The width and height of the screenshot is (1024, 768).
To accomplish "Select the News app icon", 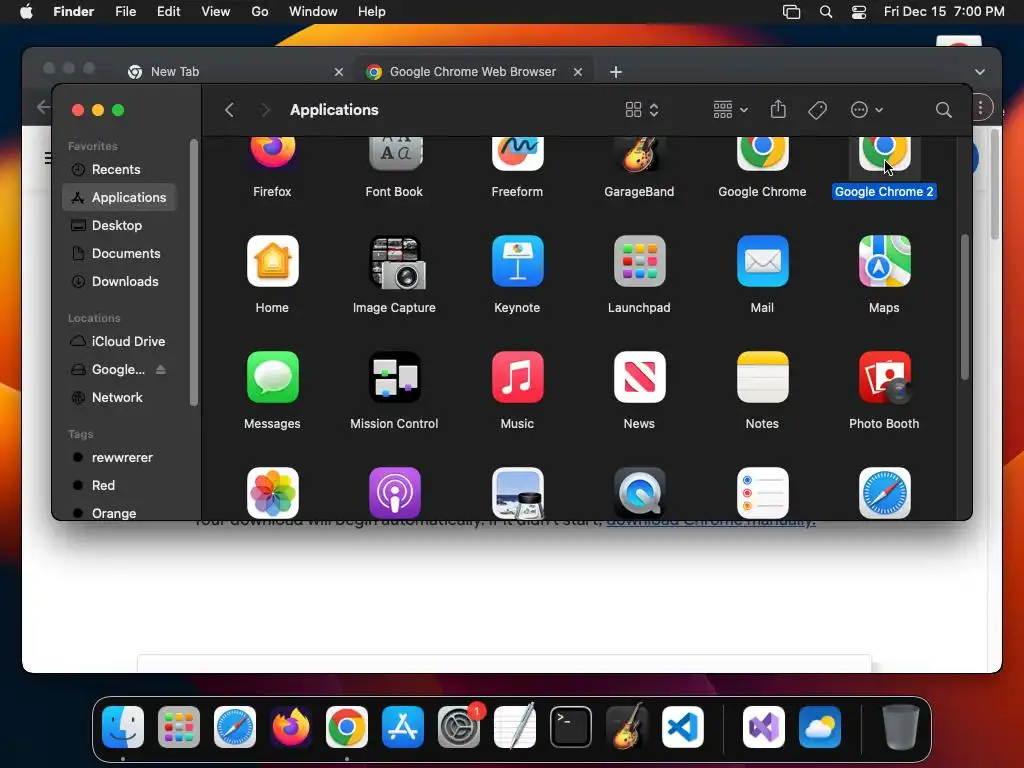I will 639,377.
